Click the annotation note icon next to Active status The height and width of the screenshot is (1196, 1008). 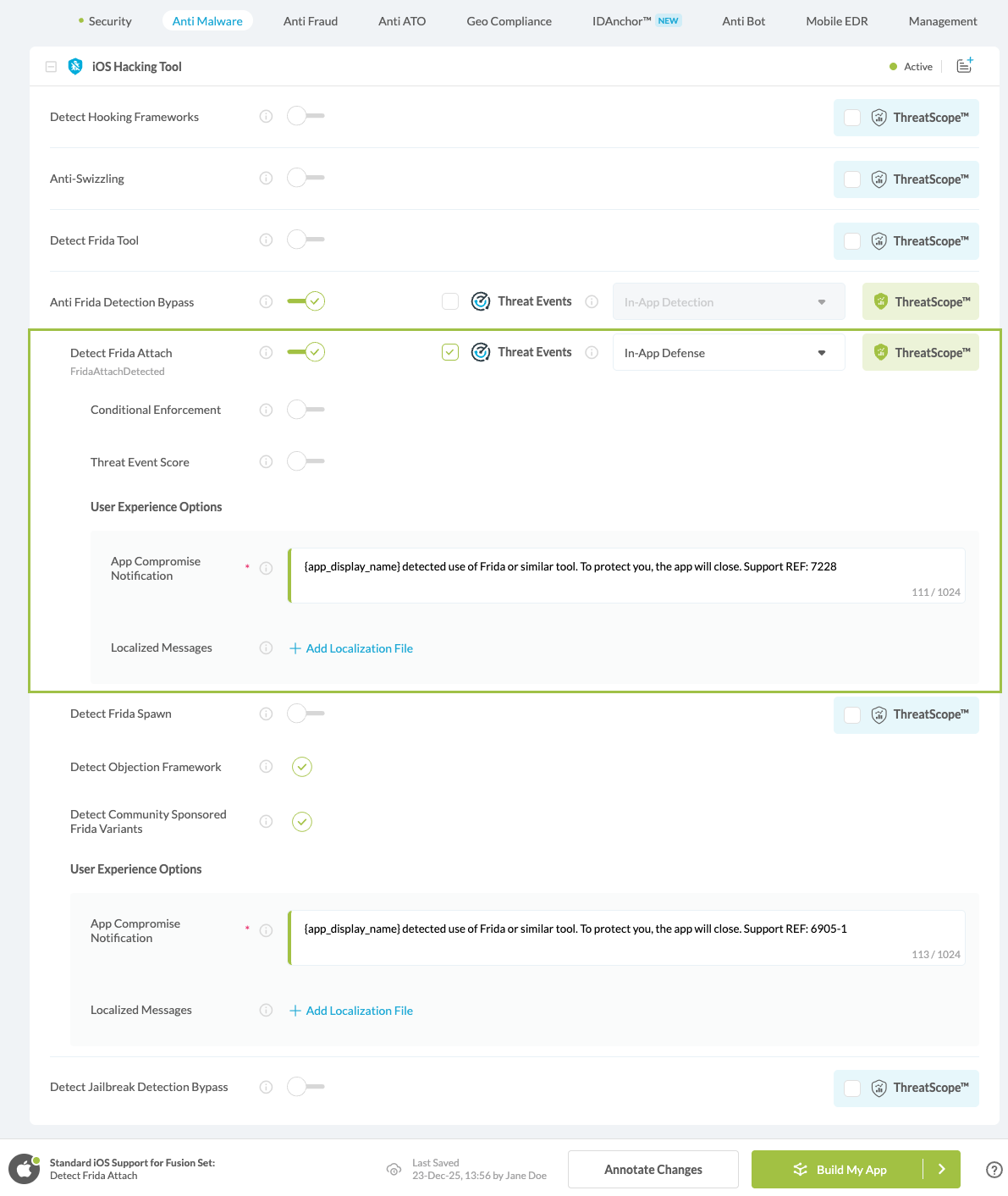(964, 65)
